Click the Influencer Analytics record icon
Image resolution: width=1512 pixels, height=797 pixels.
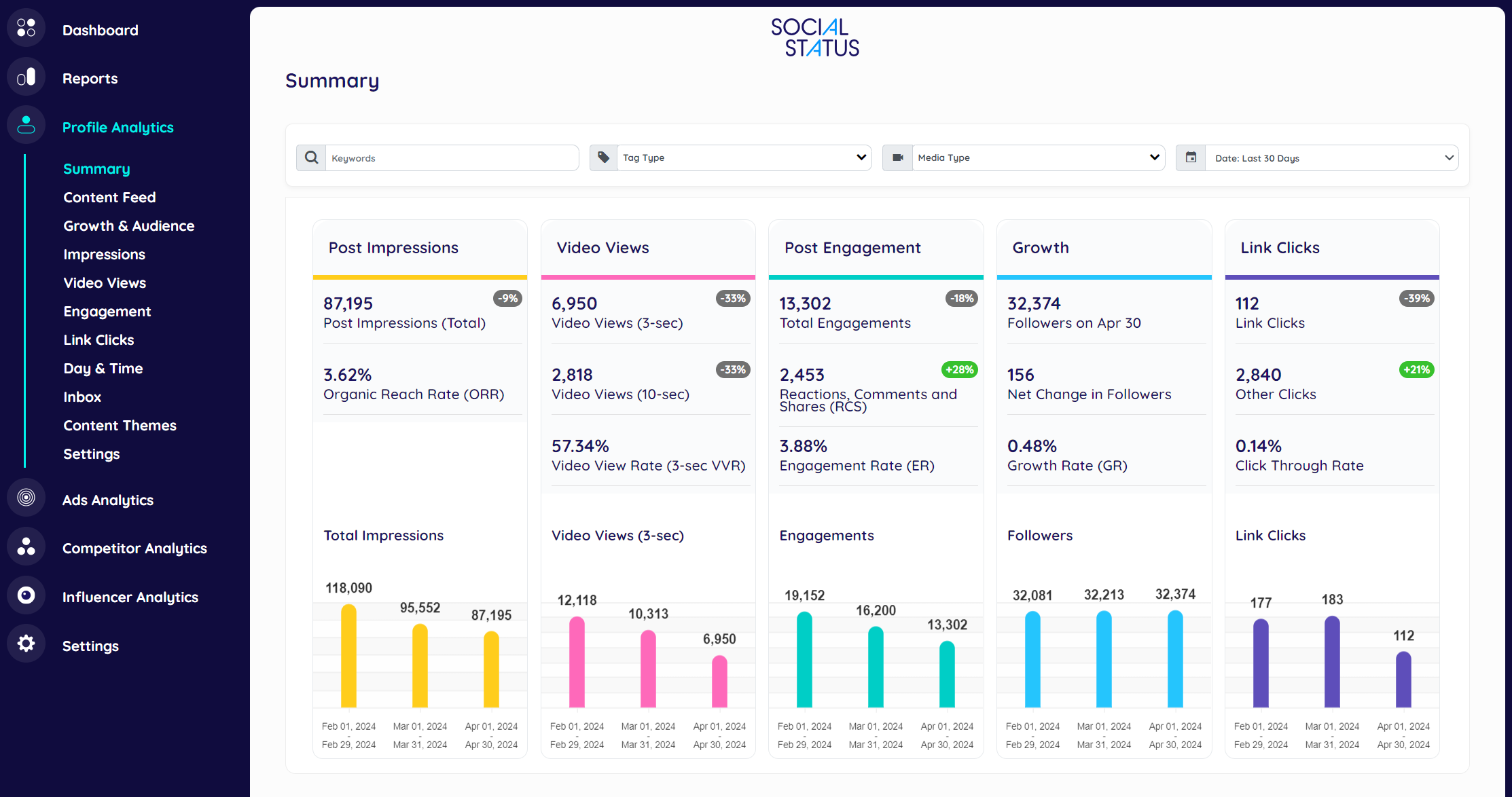pyautogui.click(x=25, y=595)
